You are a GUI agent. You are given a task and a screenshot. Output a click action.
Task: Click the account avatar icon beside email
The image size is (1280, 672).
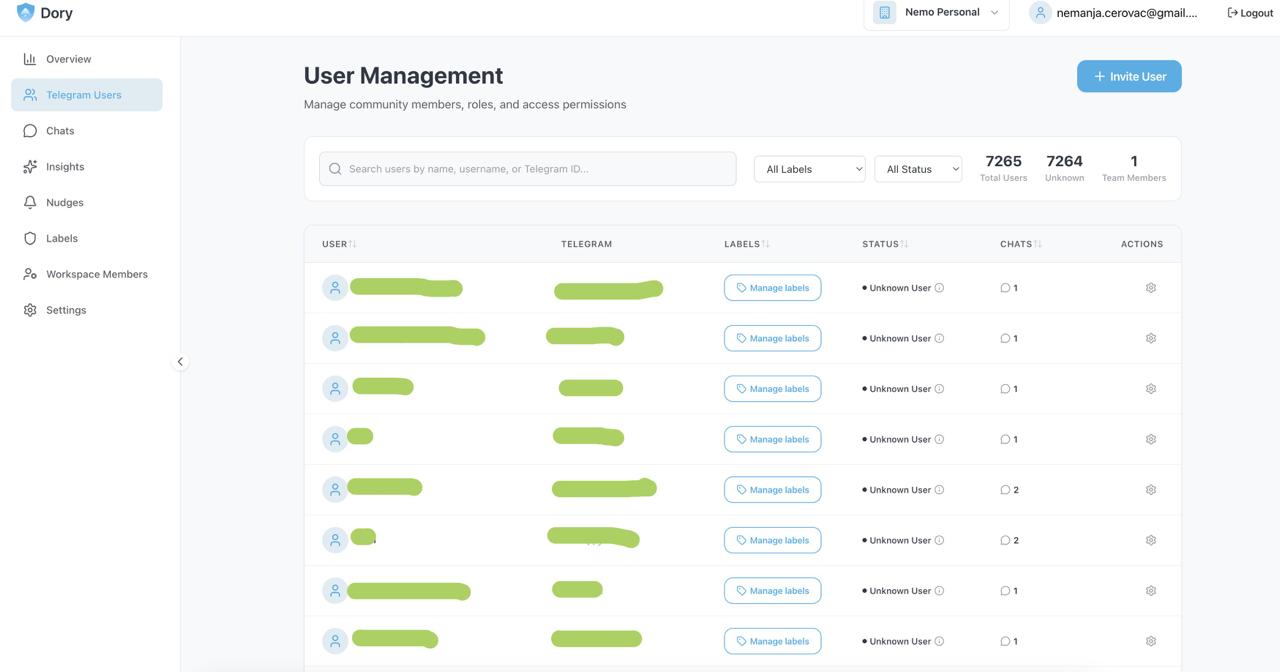click(1040, 13)
